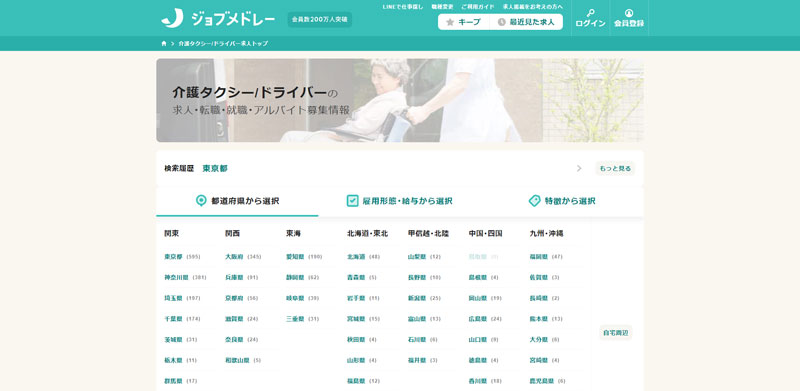The width and height of the screenshot is (800, 391).
Task: Expand search history with the chevron arrow
Action: tap(579, 168)
